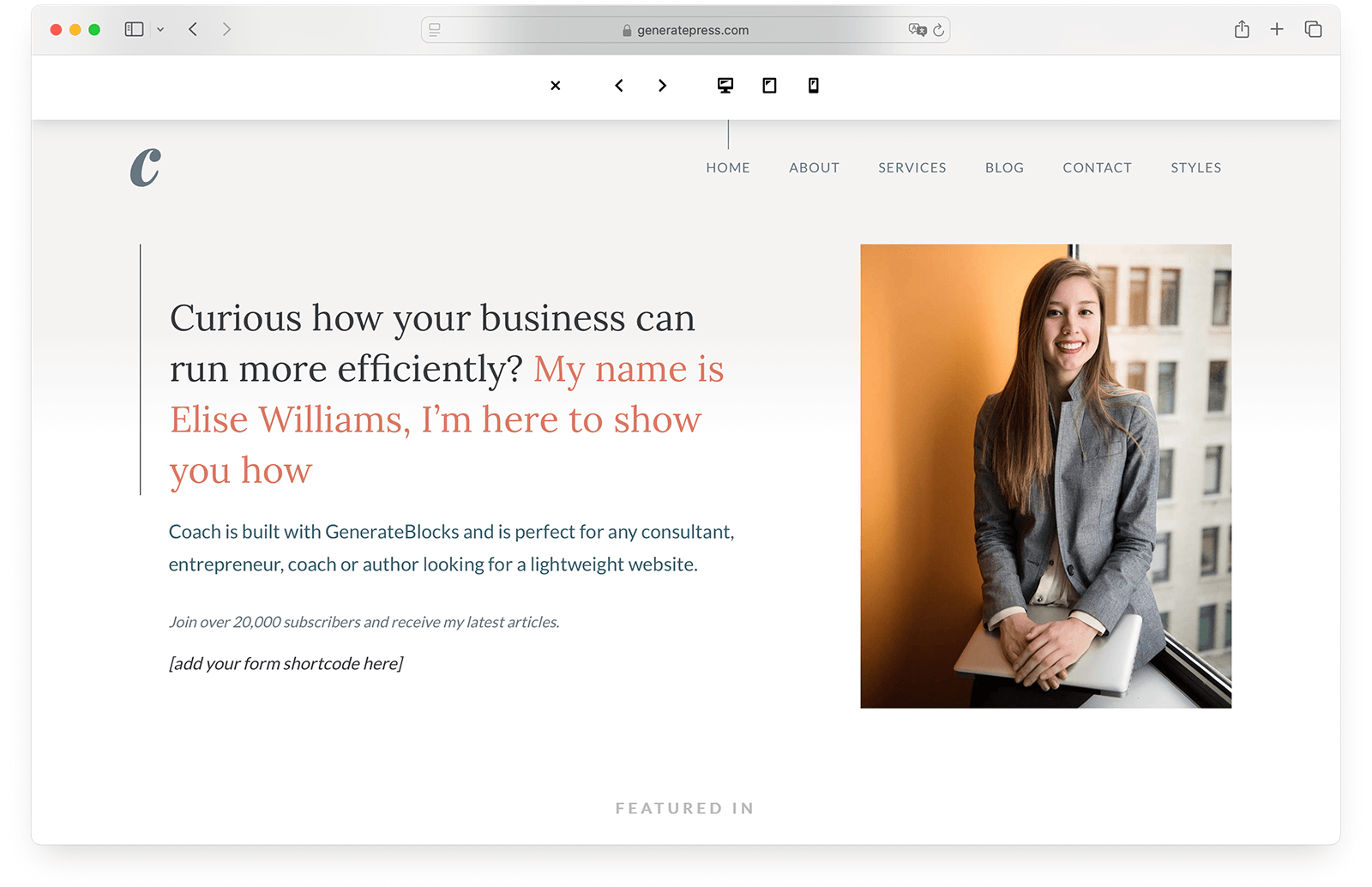Open the Share menu in Safari

(x=1242, y=29)
